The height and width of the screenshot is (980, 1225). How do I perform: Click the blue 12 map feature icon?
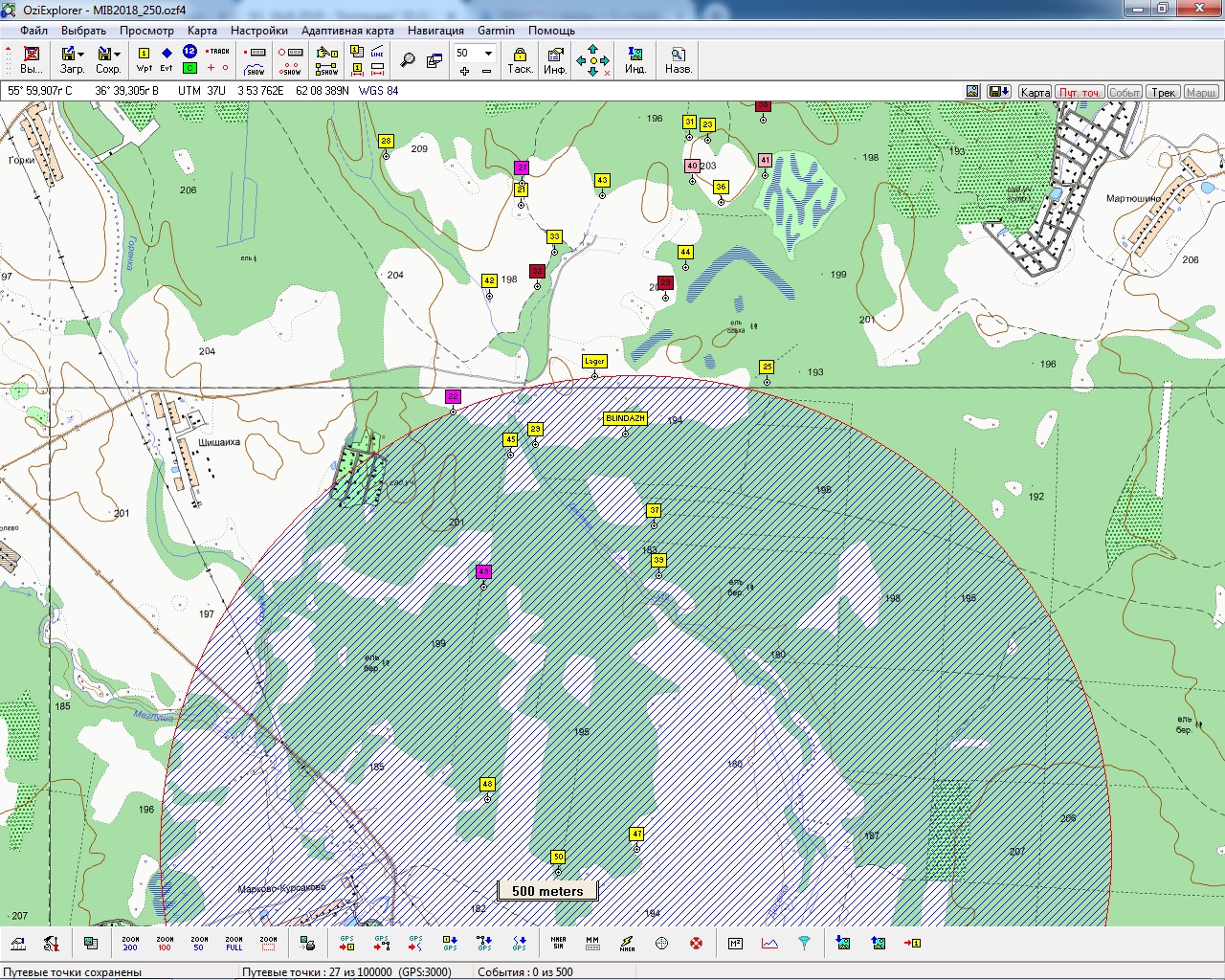tap(189, 52)
